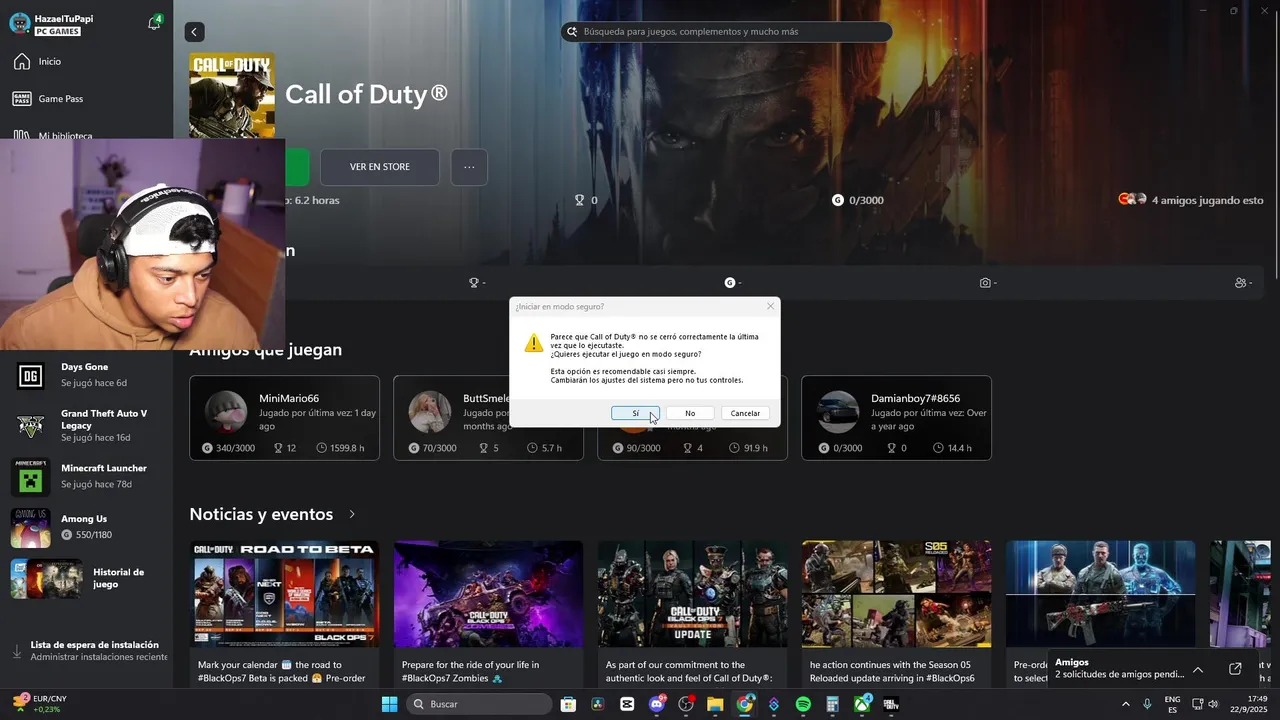Expand the Amigos panel with the chevron

[1198, 669]
